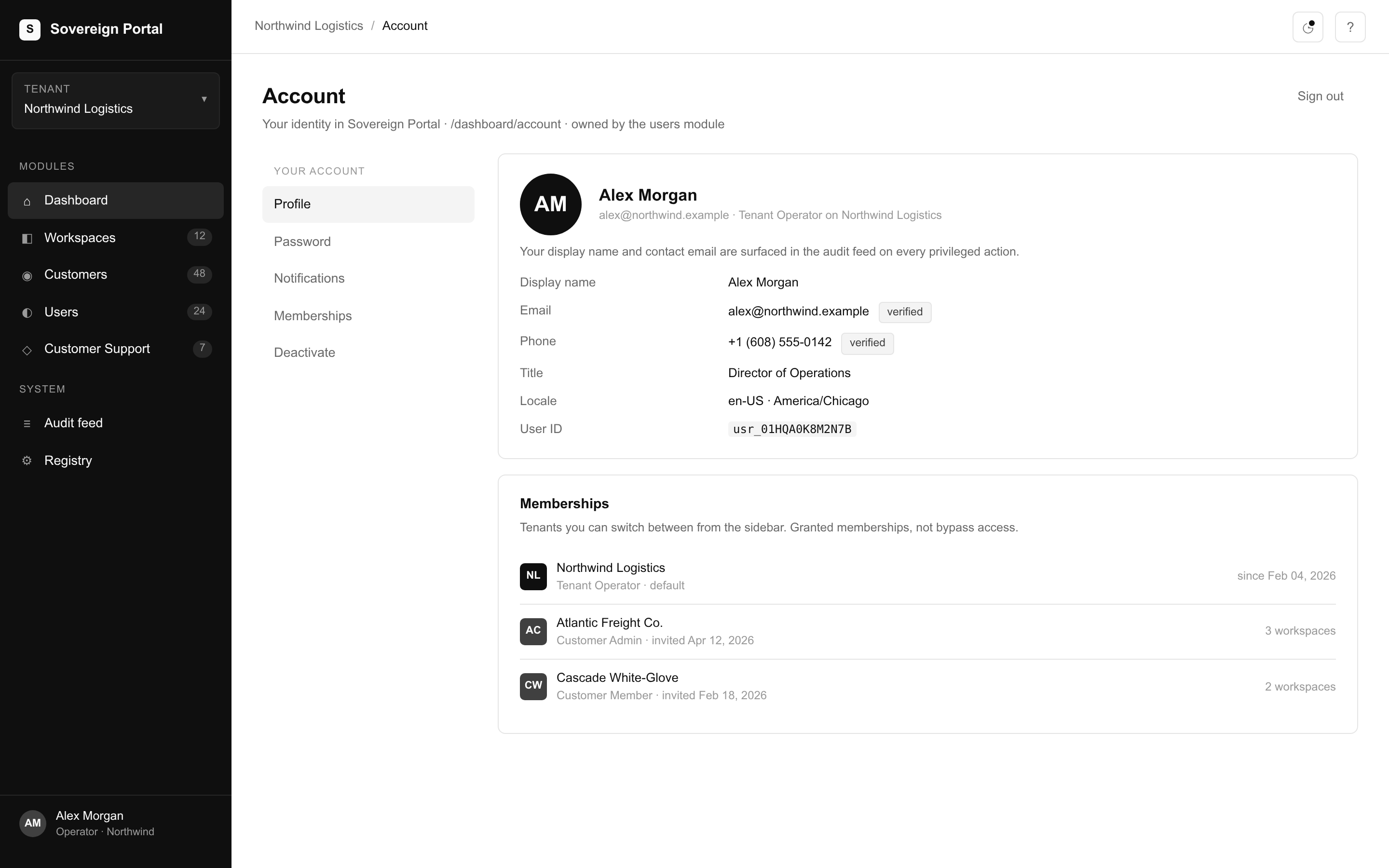Click the Users count badge 24
Image resolution: width=1389 pixels, height=868 pixels.
(x=199, y=311)
